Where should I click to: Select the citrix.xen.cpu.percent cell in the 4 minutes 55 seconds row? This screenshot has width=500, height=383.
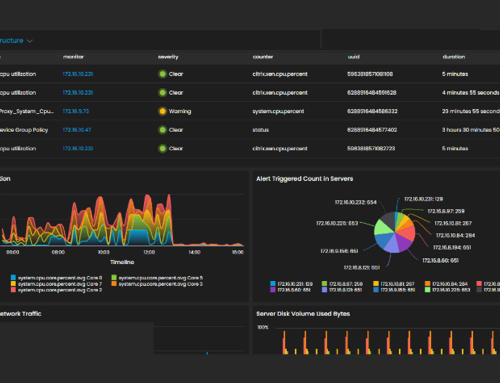280,93
